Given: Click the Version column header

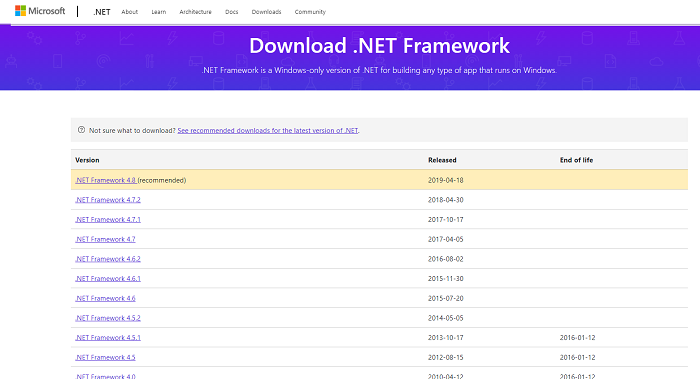Looking at the screenshot, I should (x=87, y=160).
